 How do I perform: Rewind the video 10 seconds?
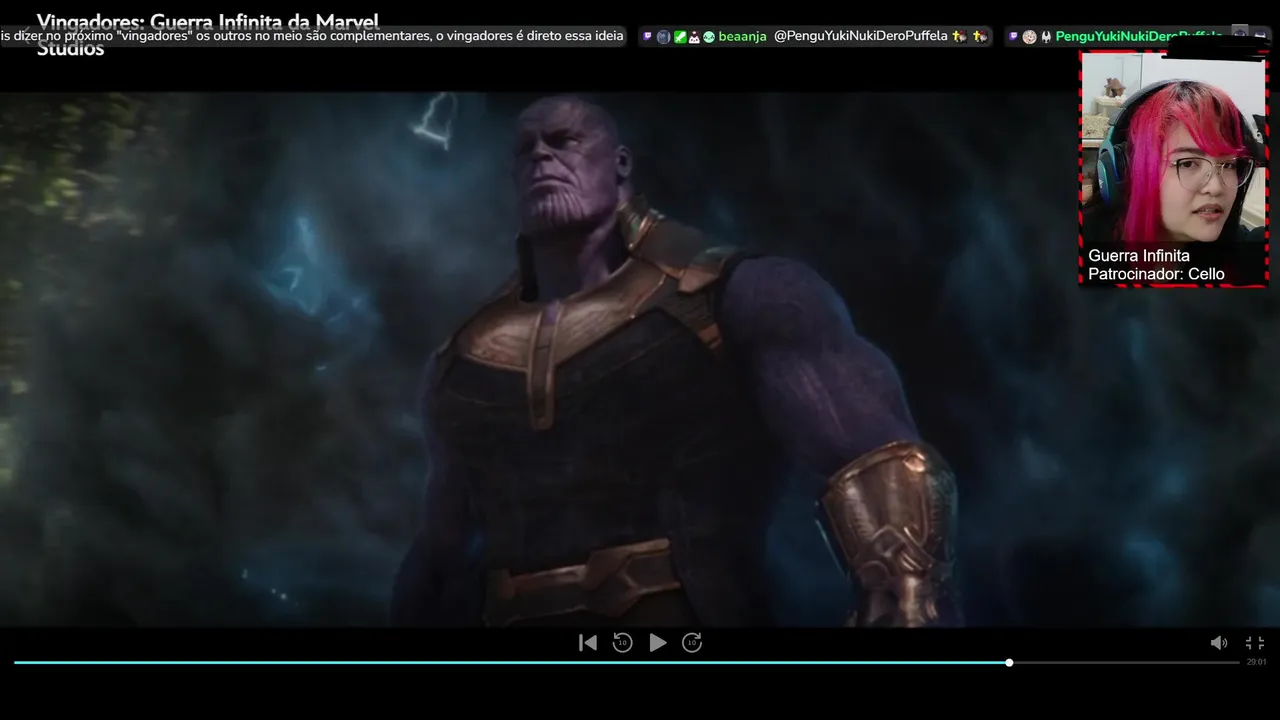622,643
